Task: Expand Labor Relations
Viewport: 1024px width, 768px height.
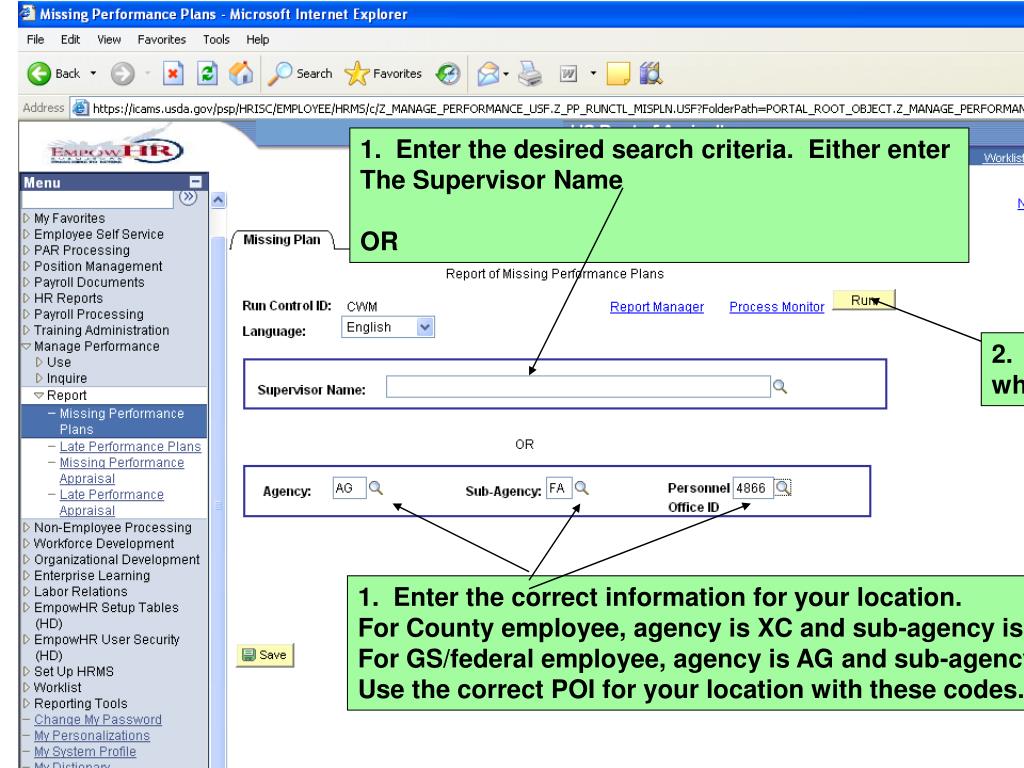Action: 80,591
